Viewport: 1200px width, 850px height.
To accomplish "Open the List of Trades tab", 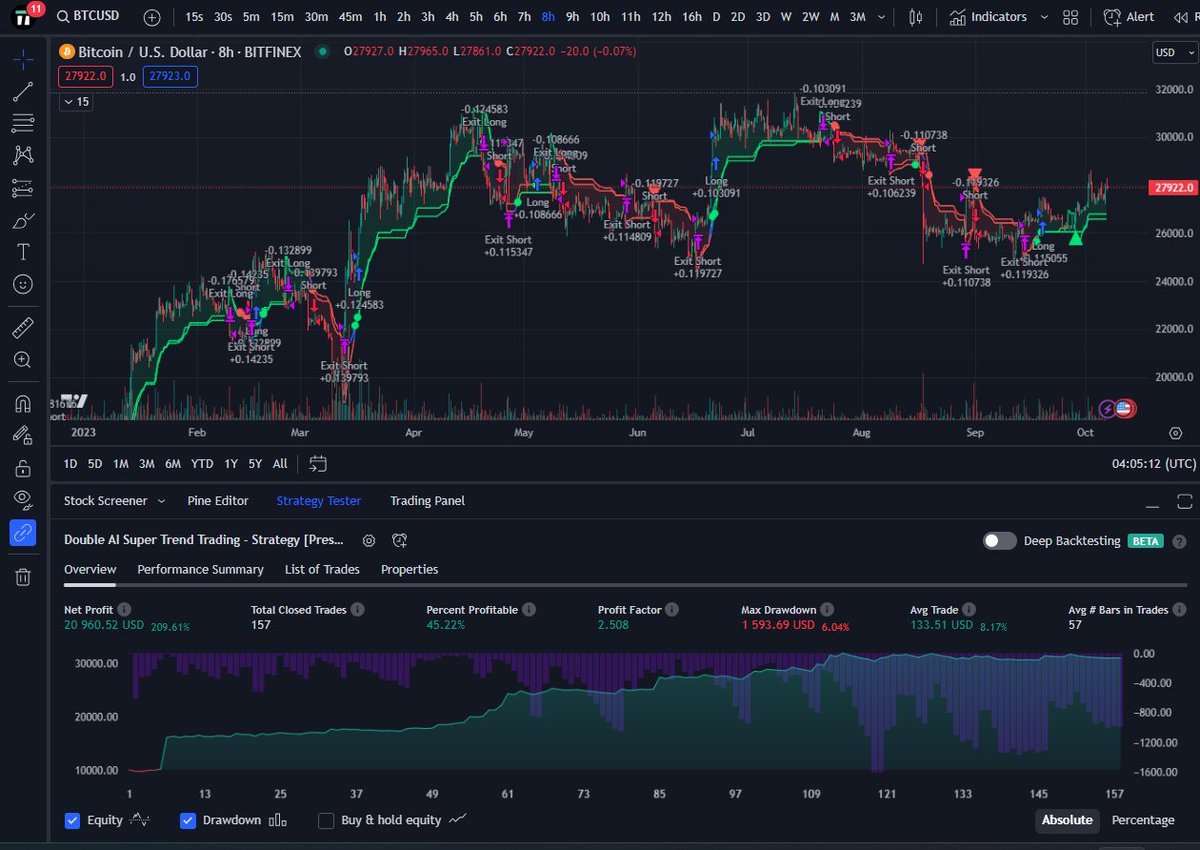I will click(322, 569).
